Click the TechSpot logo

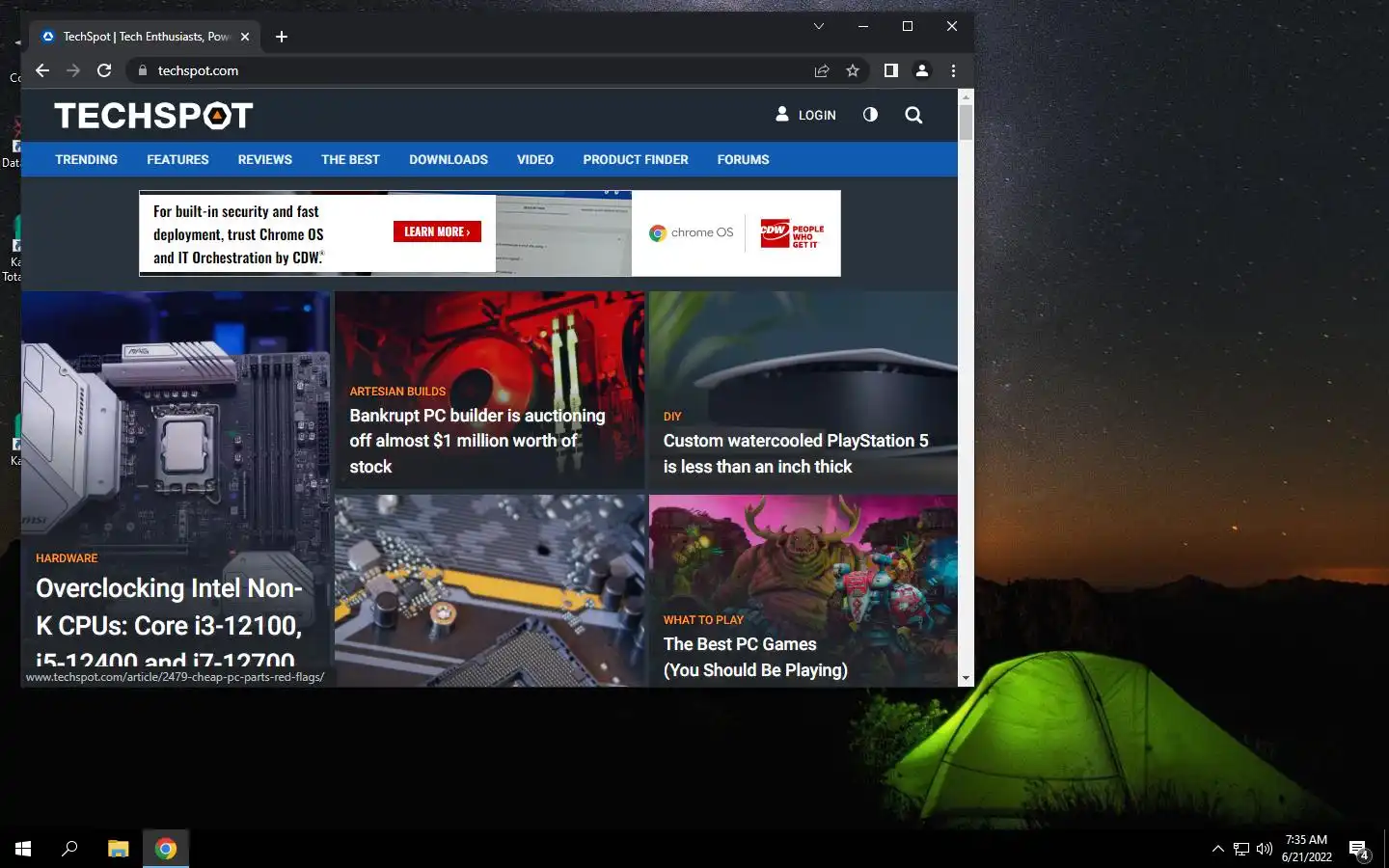pyautogui.click(x=153, y=116)
